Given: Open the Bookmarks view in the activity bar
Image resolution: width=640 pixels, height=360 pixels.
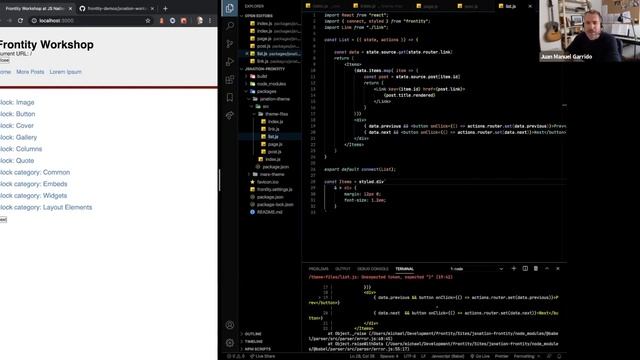Looking at the screenshot, I should click(230, 97).
